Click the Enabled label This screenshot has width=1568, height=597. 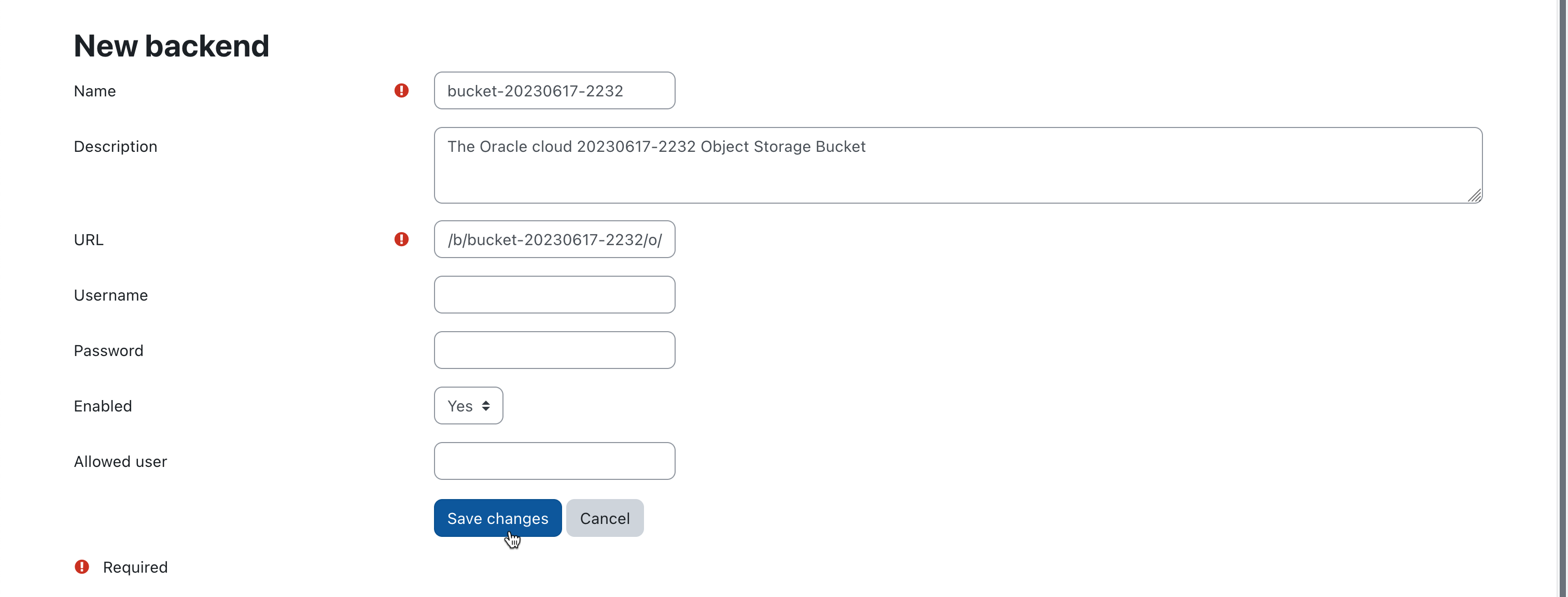click(102, 406)
